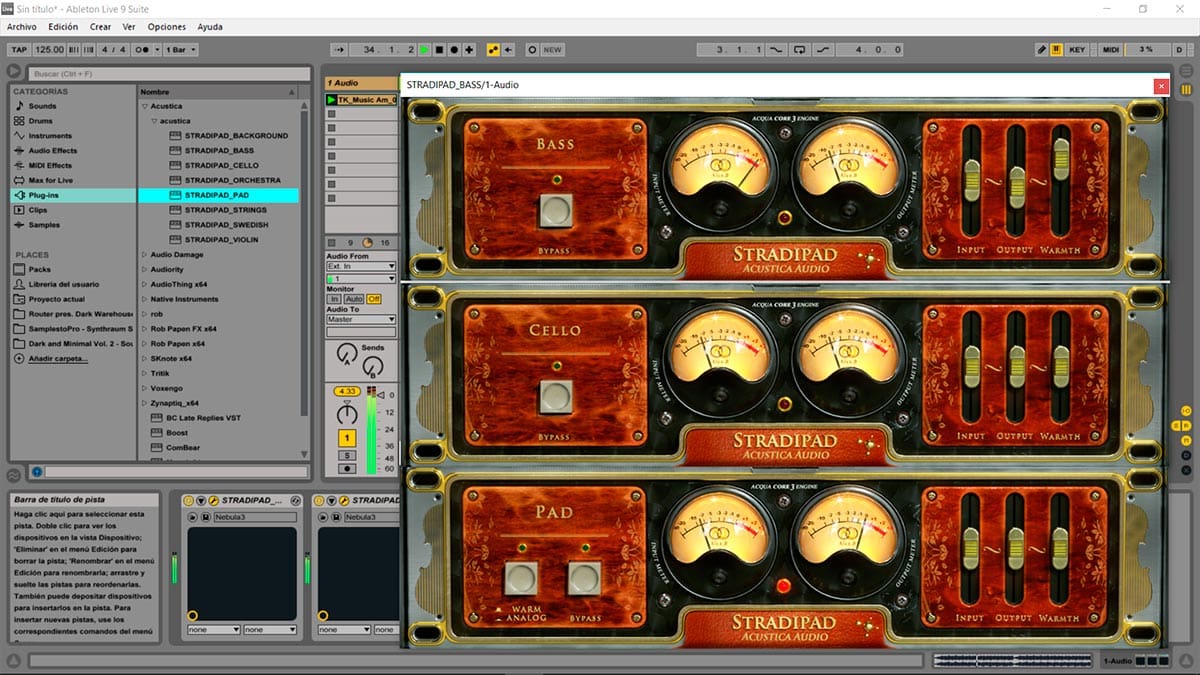Click the browser search field
1200x675 pixels.
coord(169,74)
